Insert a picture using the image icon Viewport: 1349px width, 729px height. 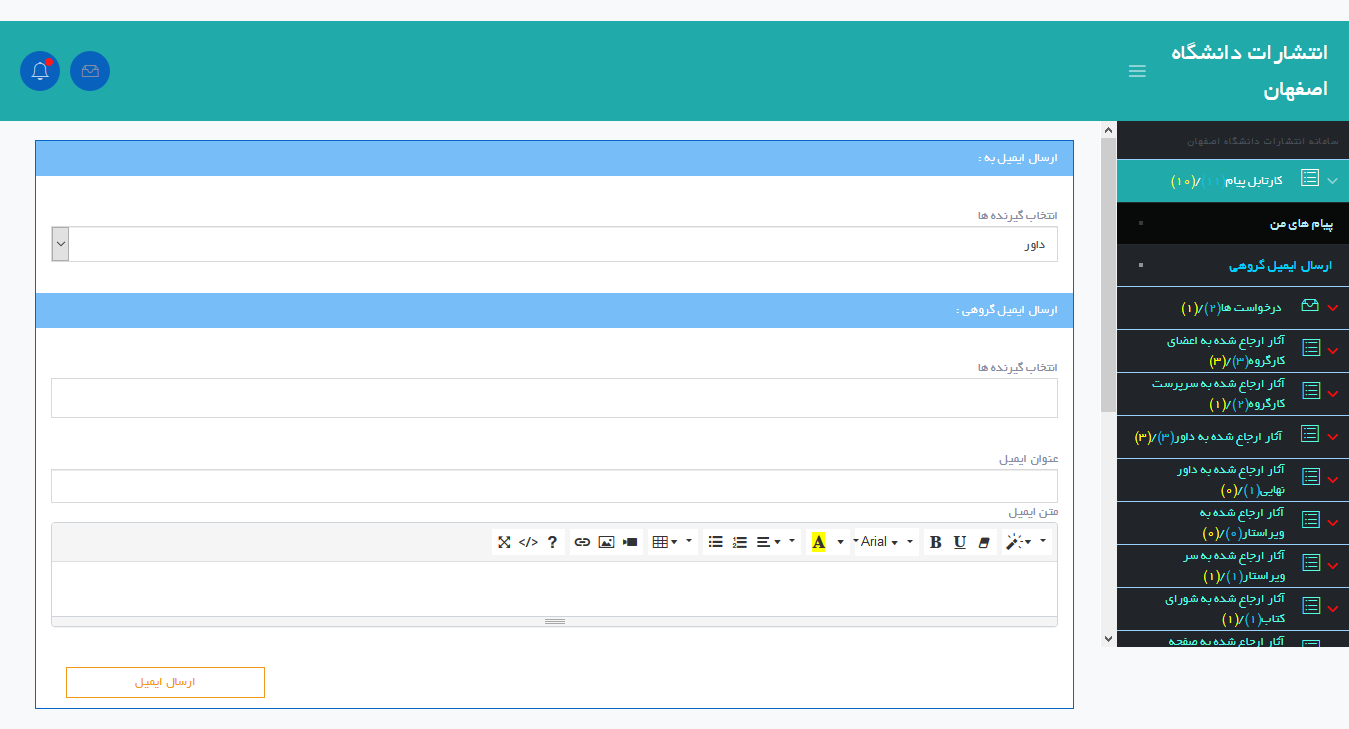pyautogui.click(x=606, y=542)
